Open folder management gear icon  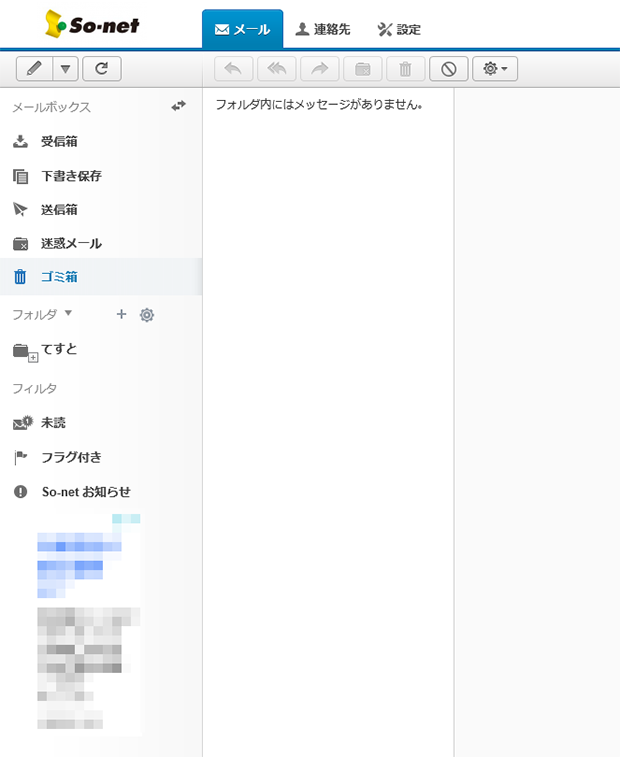147,315
